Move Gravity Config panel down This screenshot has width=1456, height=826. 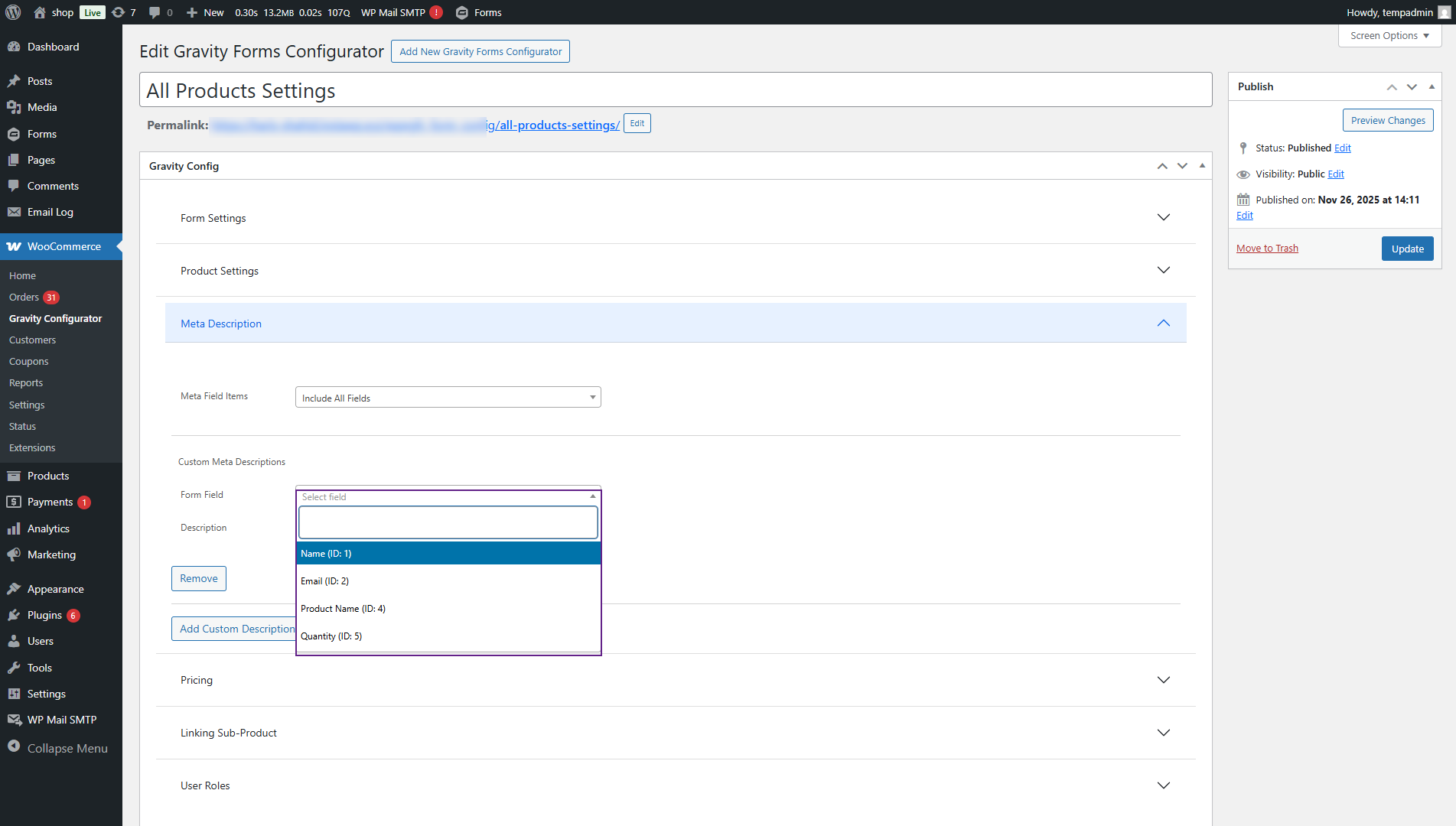tap(1182, 166)
